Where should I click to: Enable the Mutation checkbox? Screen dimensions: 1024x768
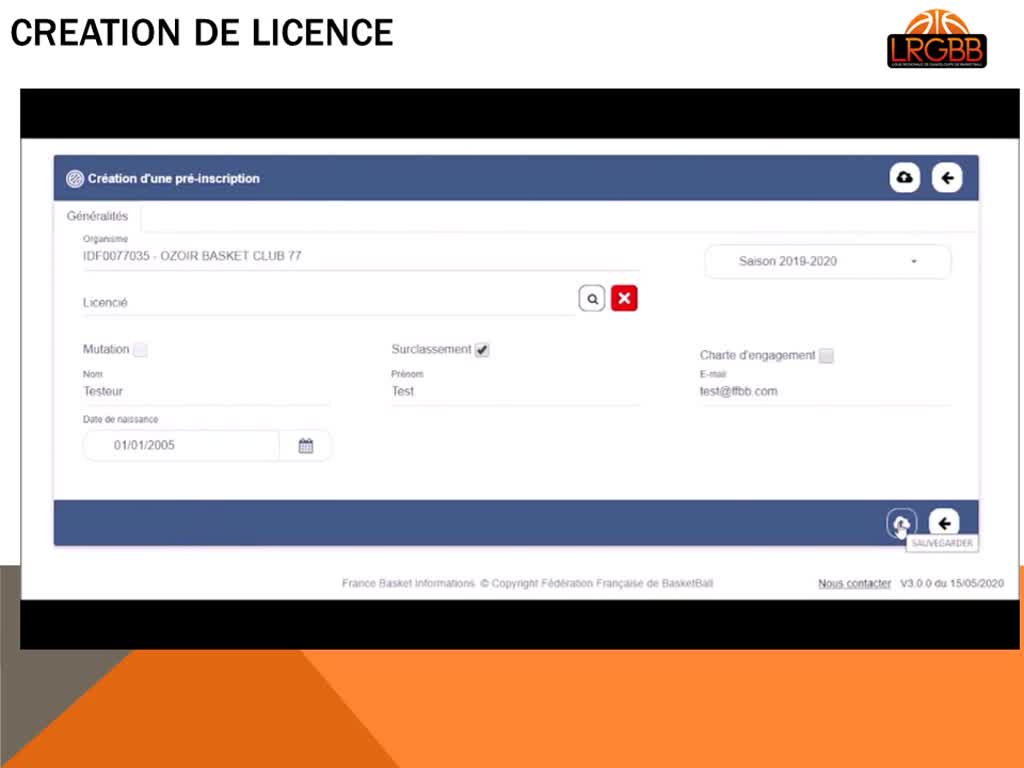pyautogui.click(x=141, y=350)
